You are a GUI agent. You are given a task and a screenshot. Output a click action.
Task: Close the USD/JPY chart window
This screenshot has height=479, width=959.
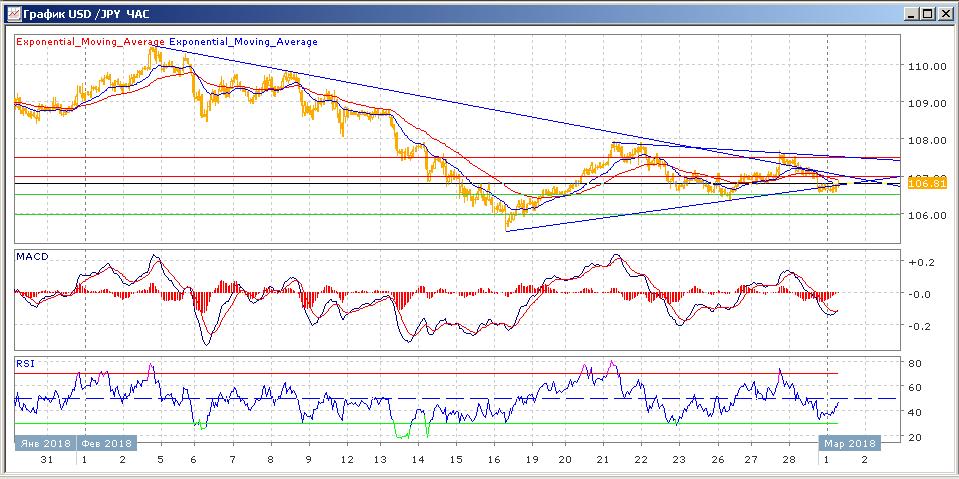coord(945,13)
